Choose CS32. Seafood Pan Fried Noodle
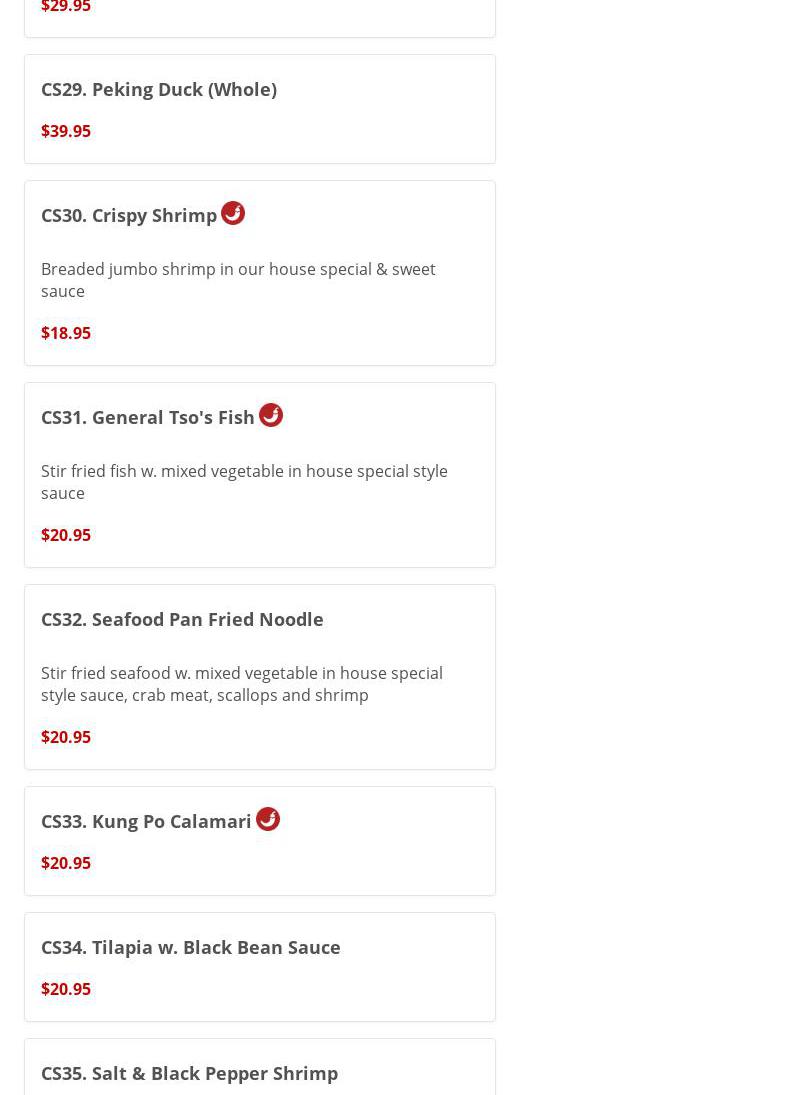 coord(182,619)
